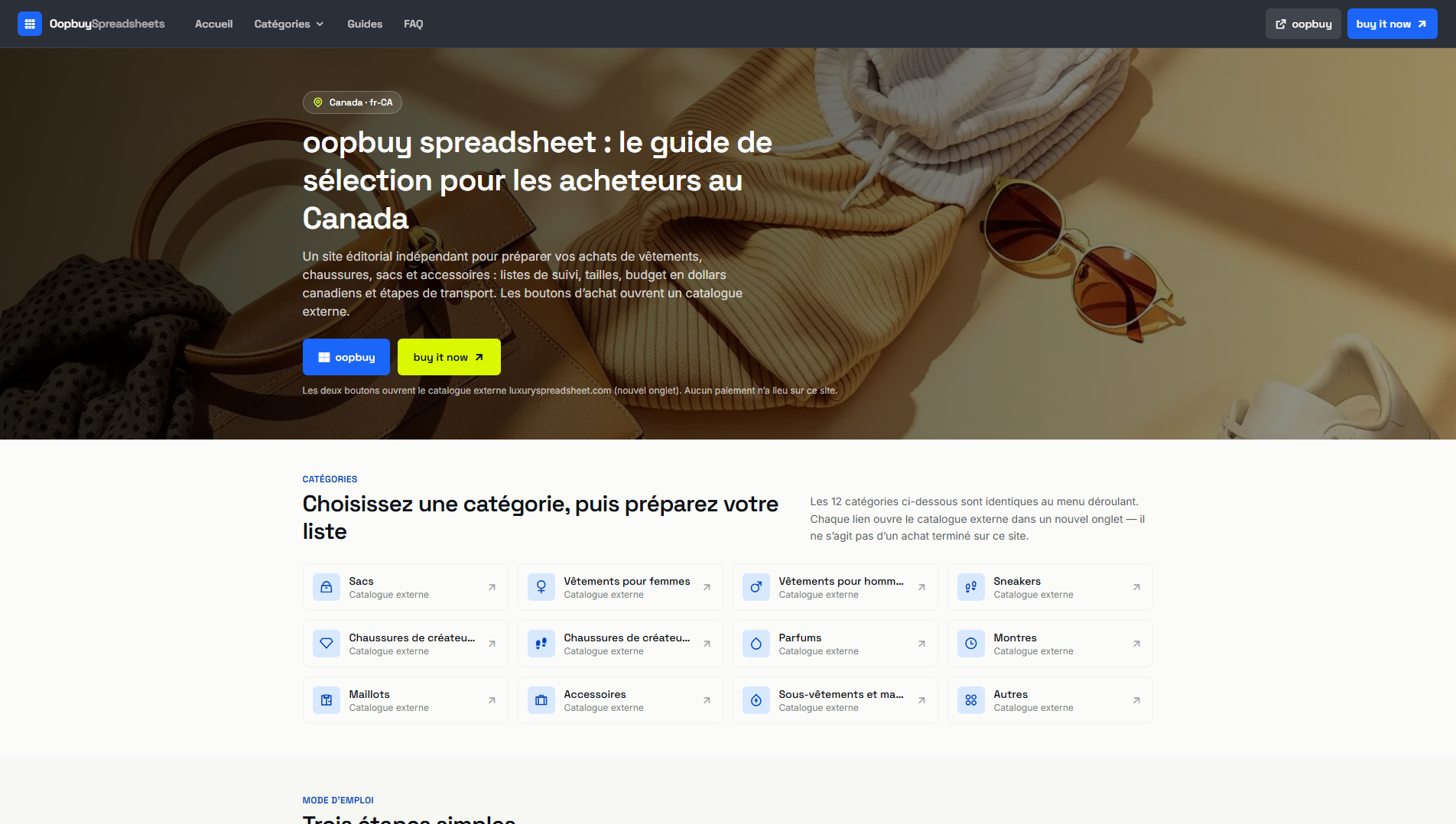Open the Maillots category link
This screenshot has height=824, width=1456.
pos(405,700)
